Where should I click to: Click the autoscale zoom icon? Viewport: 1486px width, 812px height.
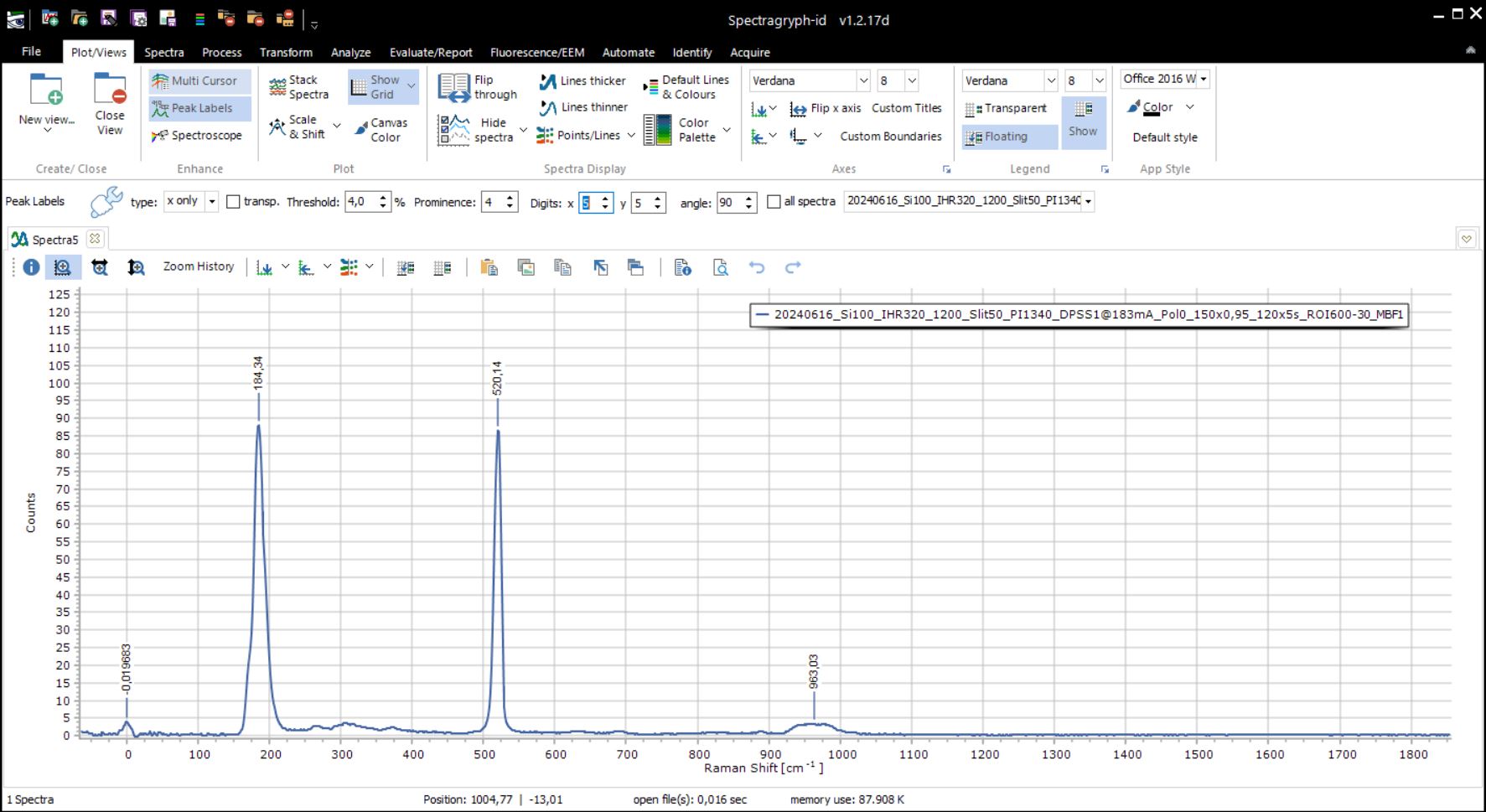[100, 267]
